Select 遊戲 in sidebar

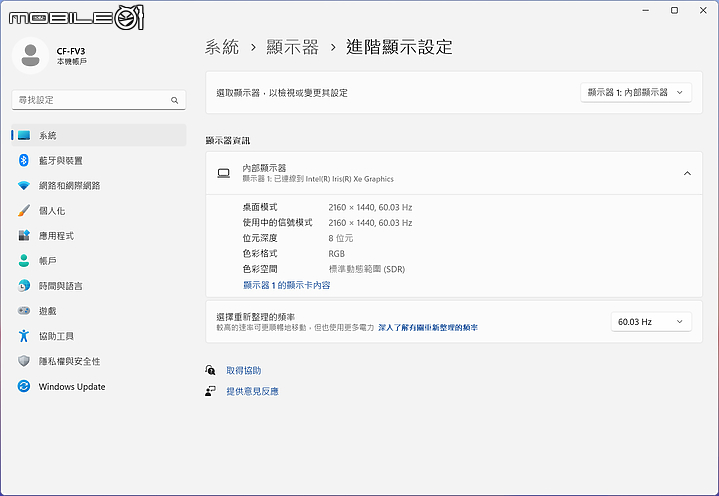(99, 311)
